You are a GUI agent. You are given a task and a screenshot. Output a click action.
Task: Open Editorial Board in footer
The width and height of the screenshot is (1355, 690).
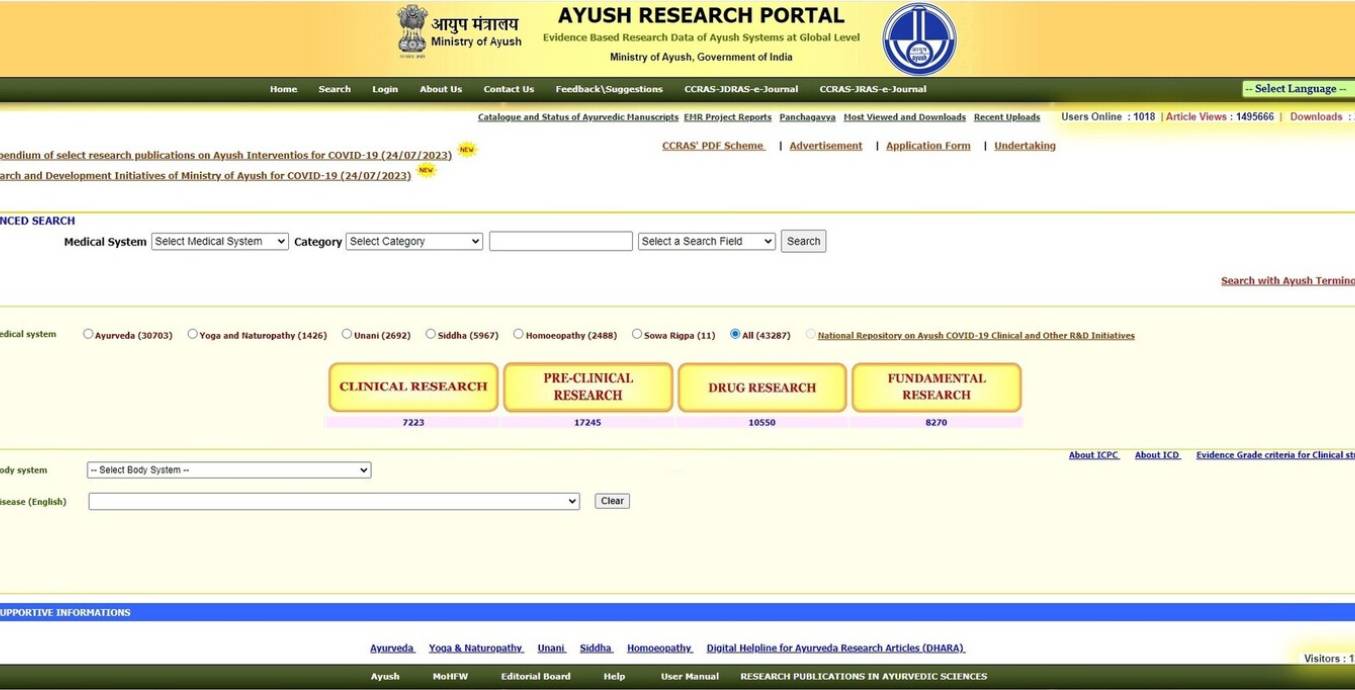536,677
